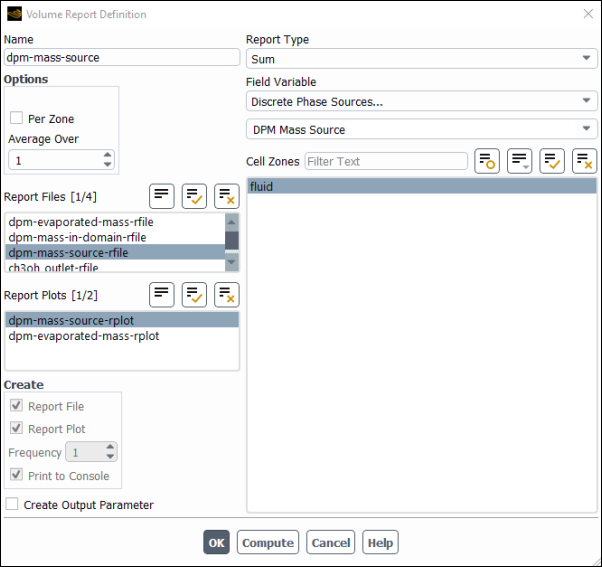Select dpm-mass-source-rfile in Report Files
Viewport: 602px width, 567px height.
(115, 252)
